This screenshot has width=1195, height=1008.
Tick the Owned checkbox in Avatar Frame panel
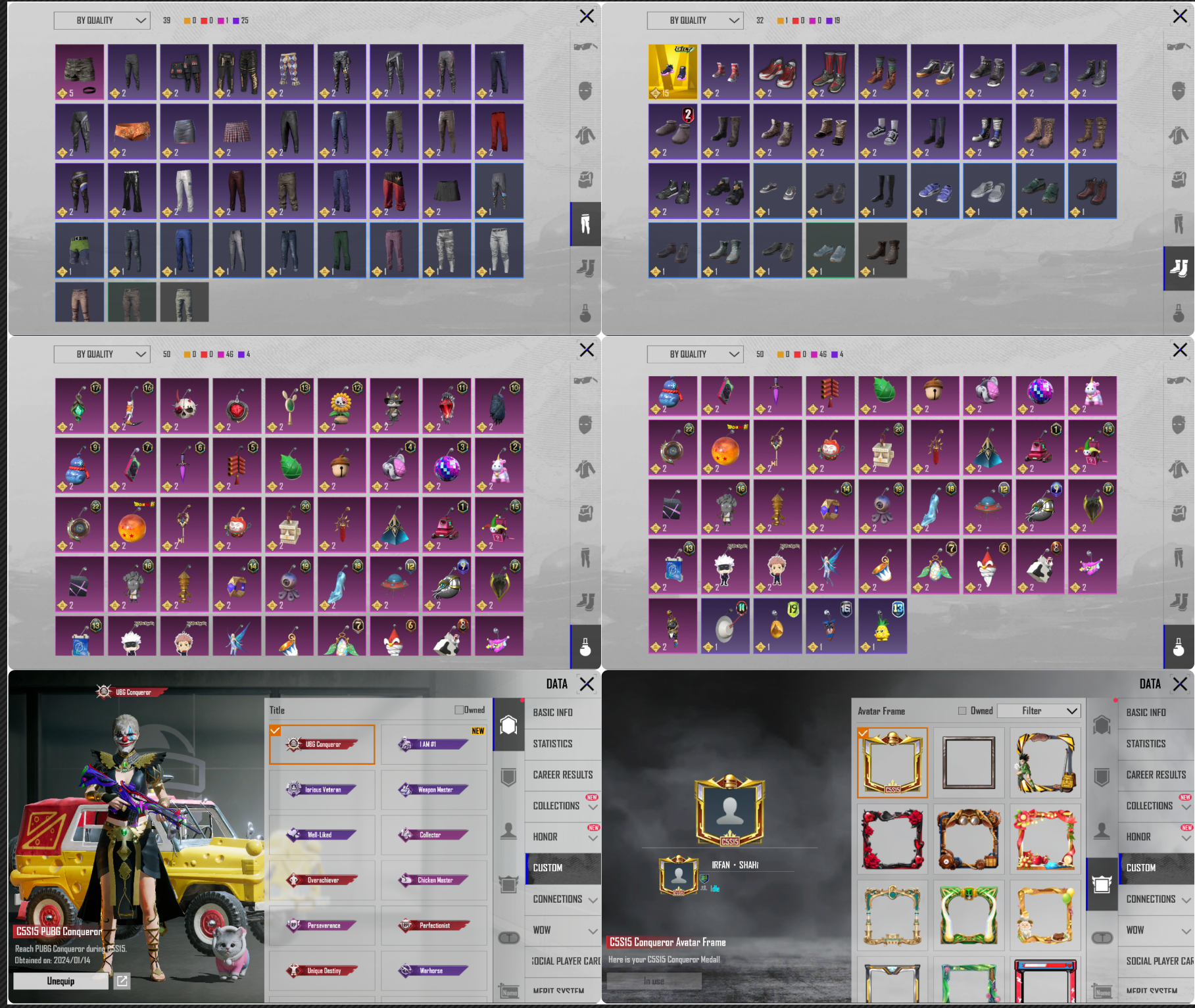click(962, 711)
